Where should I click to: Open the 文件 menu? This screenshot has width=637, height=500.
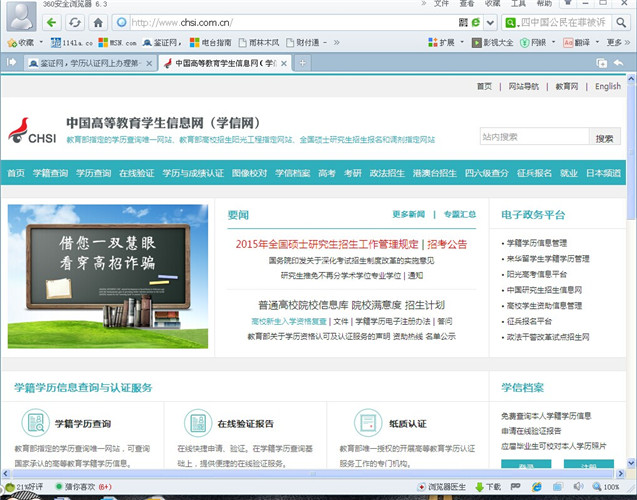[x=441, y=4]
